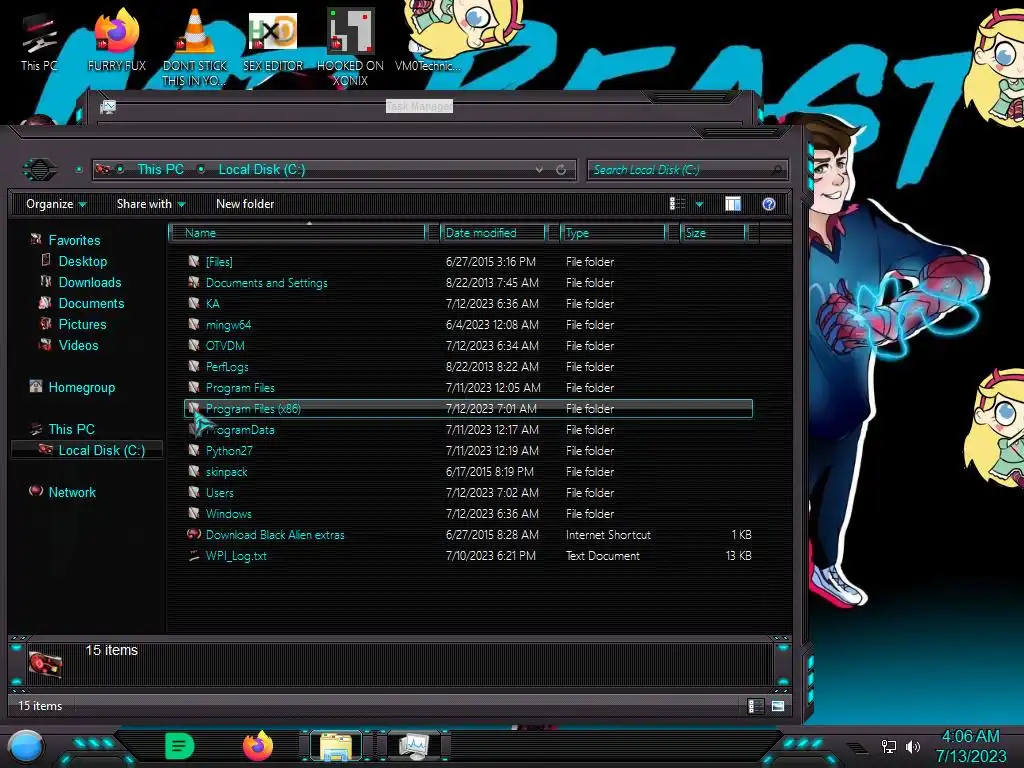
Task: Open the Share with dropdown menu
Action: tap(151, 204)
